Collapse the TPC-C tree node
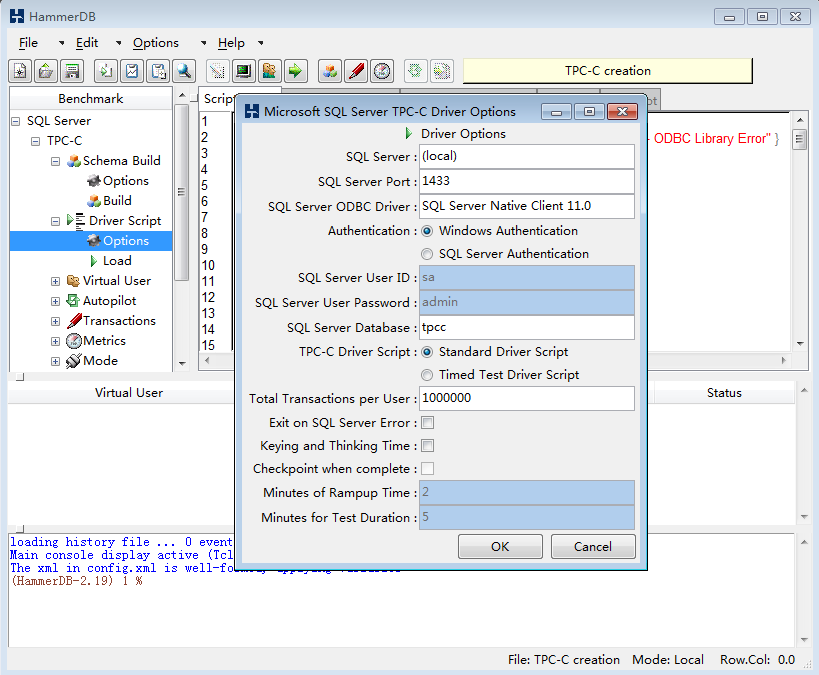Viewport: 819px width, 675px height. coord(36,141)
